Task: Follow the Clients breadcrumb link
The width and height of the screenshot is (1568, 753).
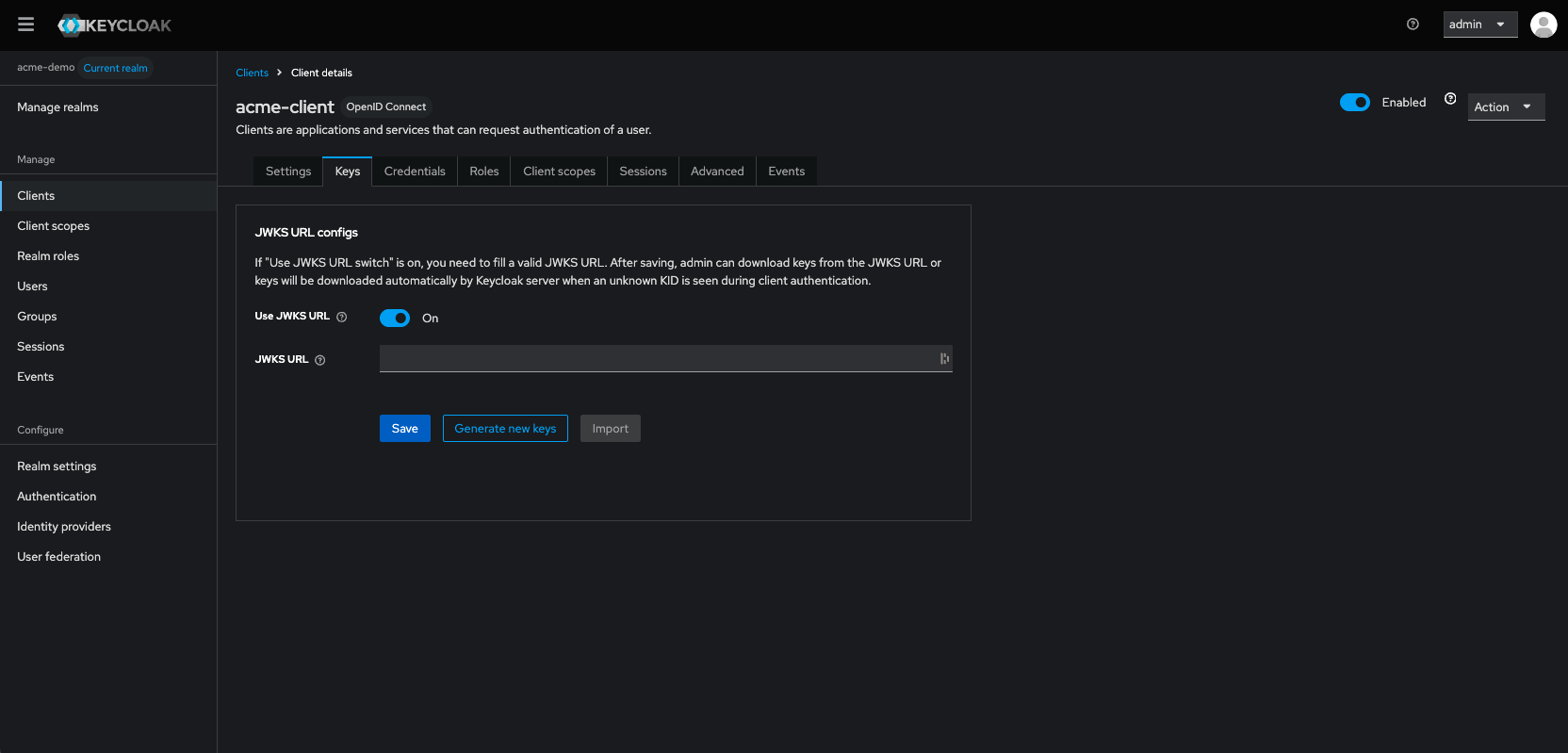Action: (x=253, y=73)
